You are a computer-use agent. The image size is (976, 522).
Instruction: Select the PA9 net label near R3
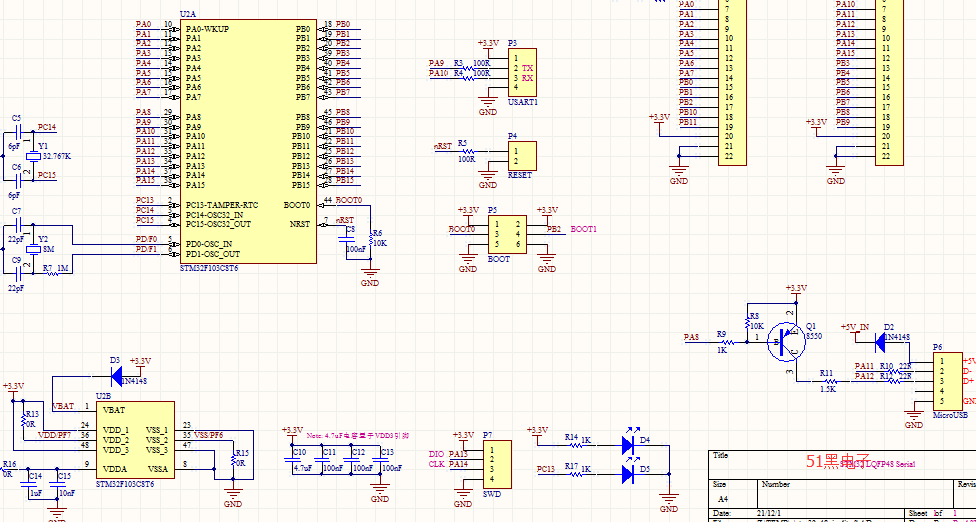436,63
